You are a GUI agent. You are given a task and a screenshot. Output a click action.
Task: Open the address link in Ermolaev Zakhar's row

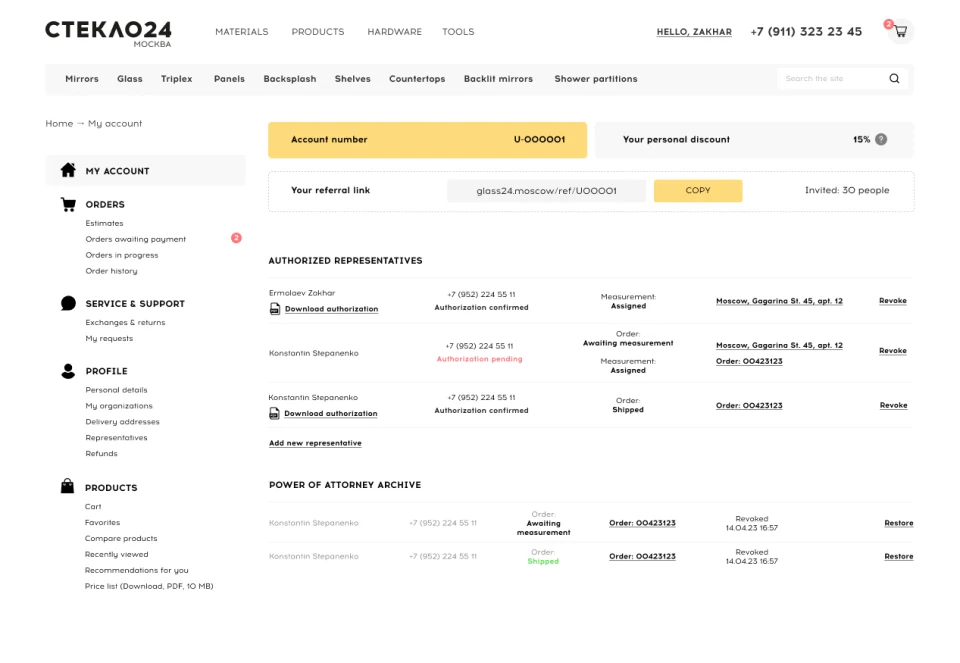point(779,301)
